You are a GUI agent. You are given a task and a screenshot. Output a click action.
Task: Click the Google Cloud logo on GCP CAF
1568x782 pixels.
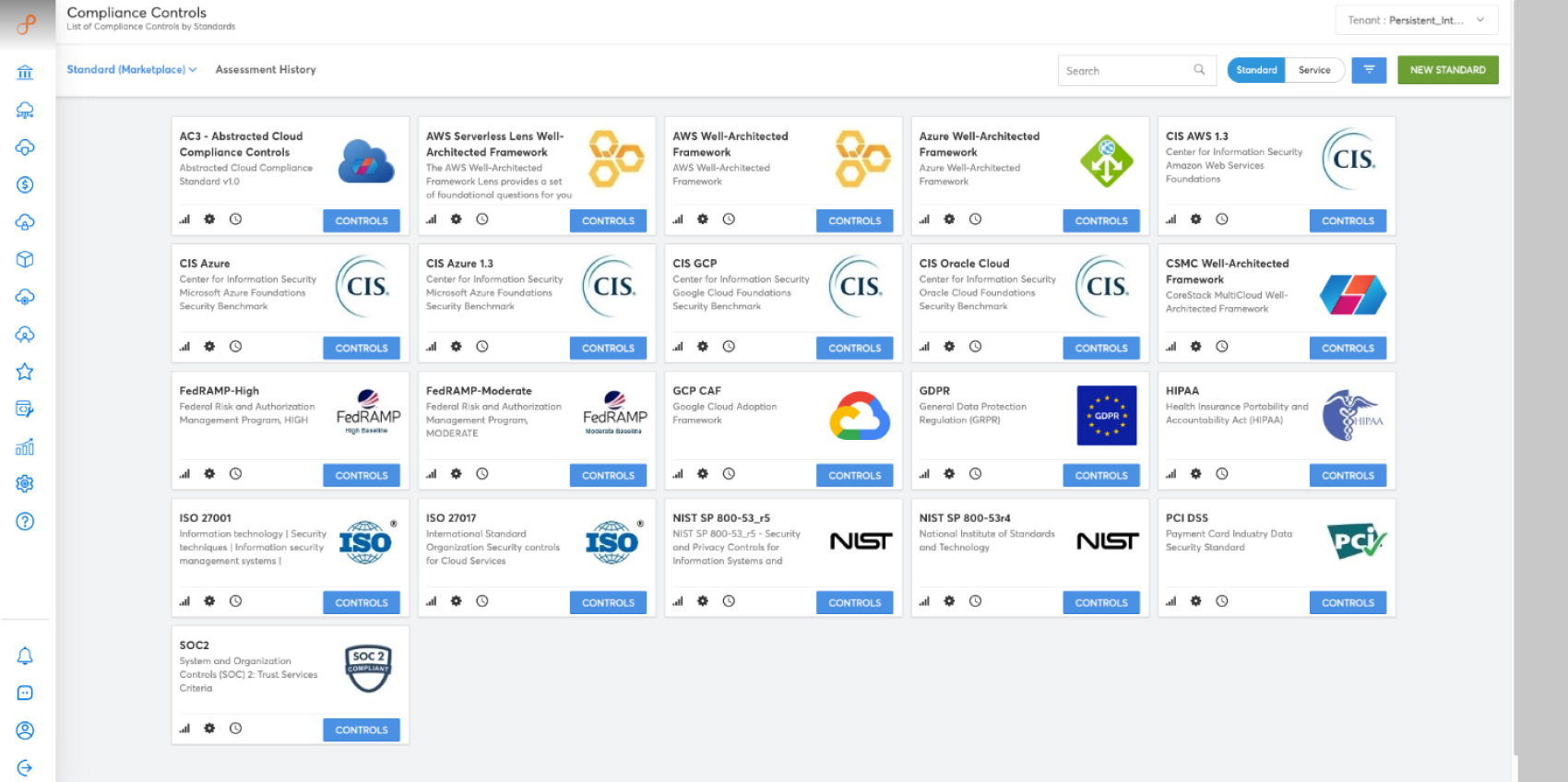pos(860,416)
